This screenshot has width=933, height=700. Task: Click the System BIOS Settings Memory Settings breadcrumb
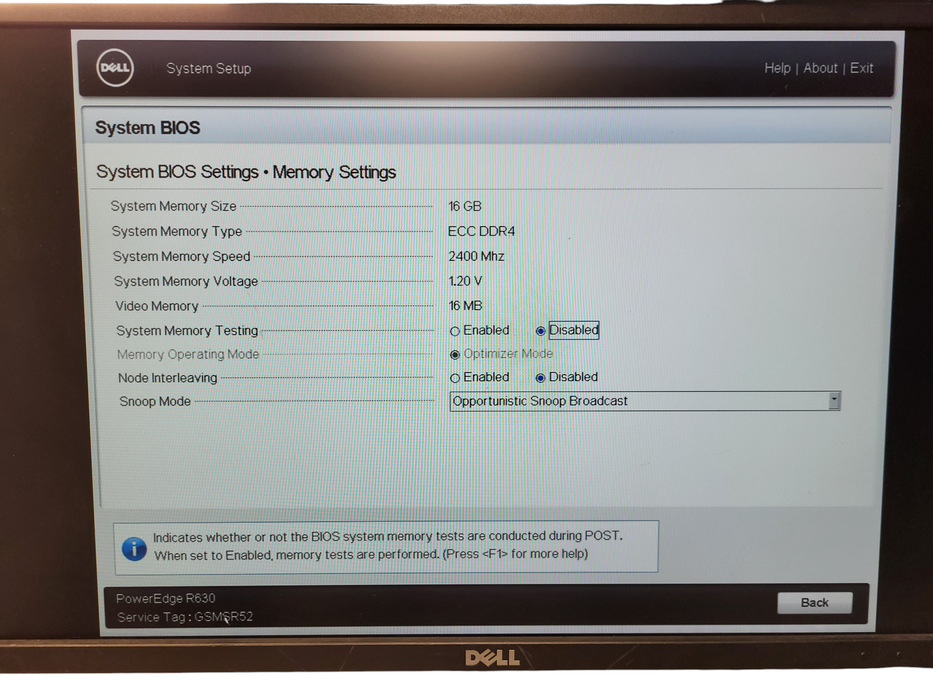246,172
